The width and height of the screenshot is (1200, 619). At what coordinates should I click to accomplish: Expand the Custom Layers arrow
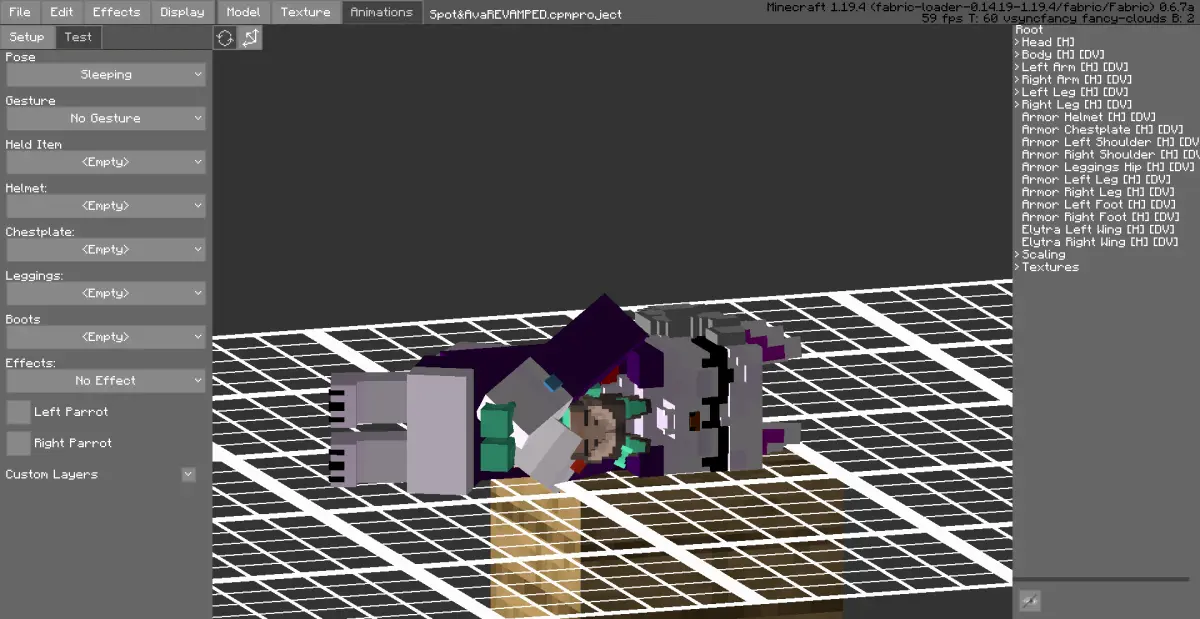pos(188,474)
